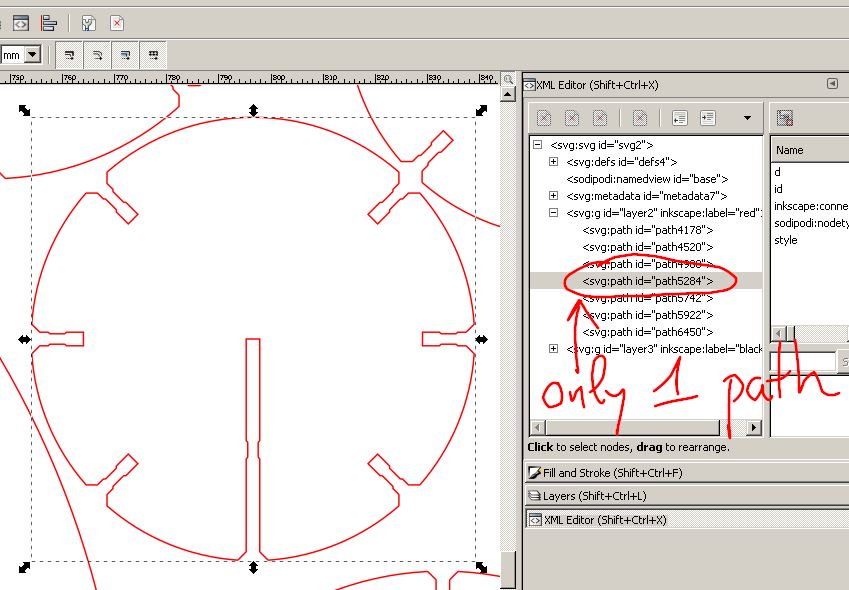Click the bottom-center canvas scale handle
Screen dimensions: 849x590
pyautogui.click(x=253, y=567)
